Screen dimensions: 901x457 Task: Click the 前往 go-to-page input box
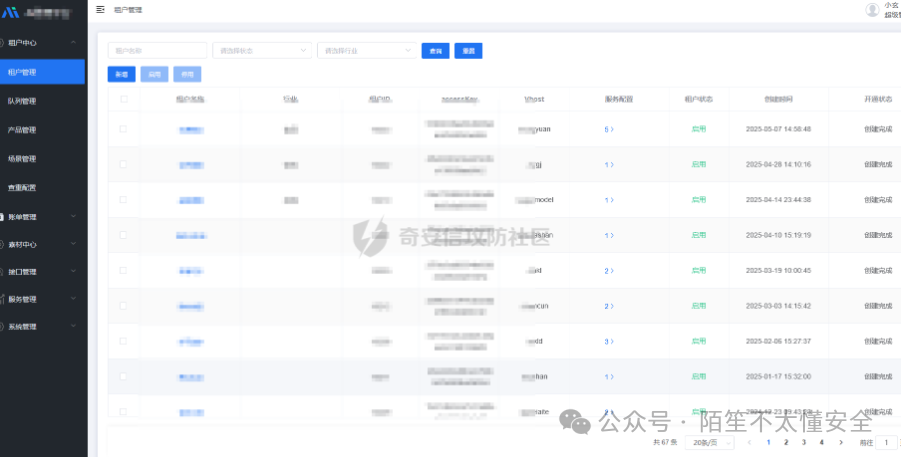click(887, 443)
